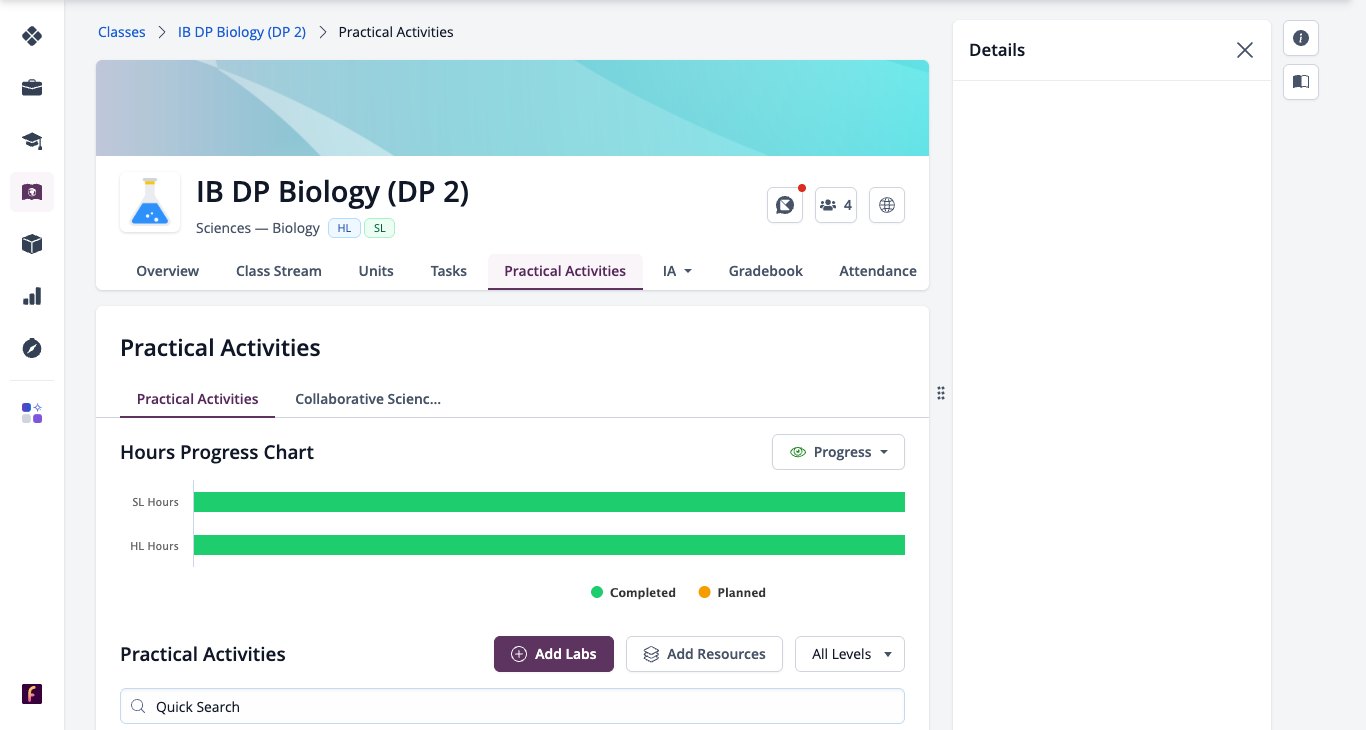Image resolution: width=1366 pixels, height=730 pixels.
Task: Switch to the Gradebook tab
Action: (766, 271)
